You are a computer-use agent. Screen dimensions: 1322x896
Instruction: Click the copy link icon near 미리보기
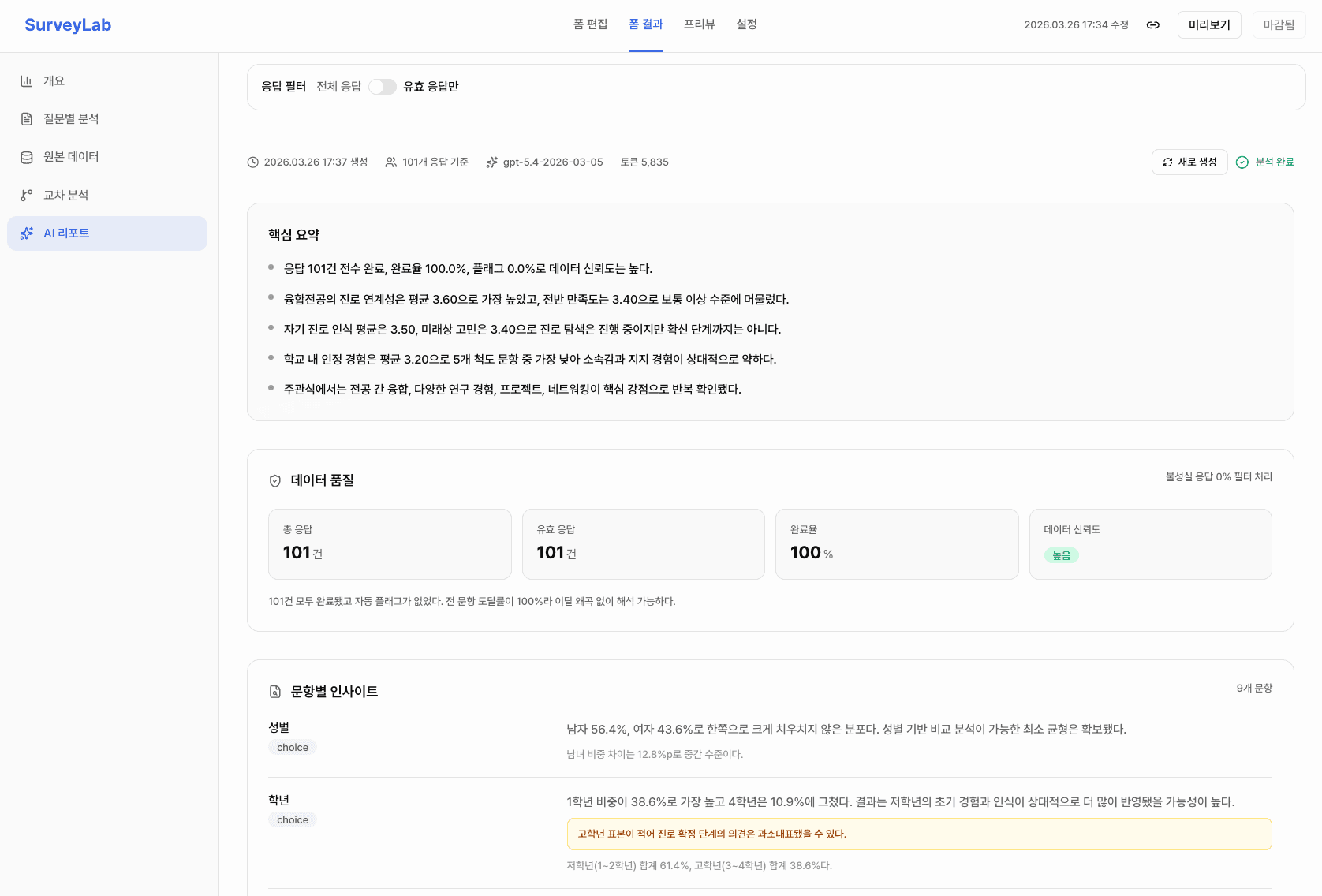[x=1152, y=24]
